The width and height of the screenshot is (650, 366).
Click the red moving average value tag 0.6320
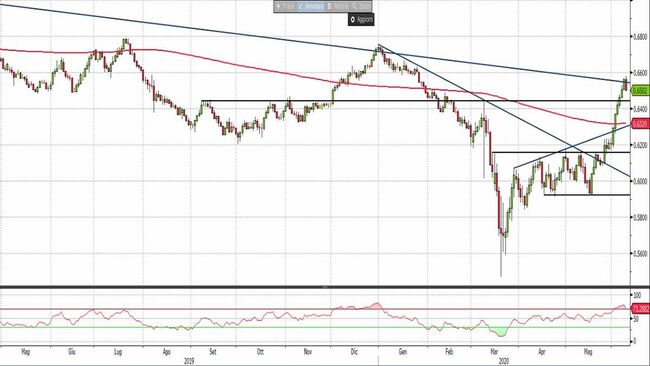pyautogui.click(x=640, y=124)
